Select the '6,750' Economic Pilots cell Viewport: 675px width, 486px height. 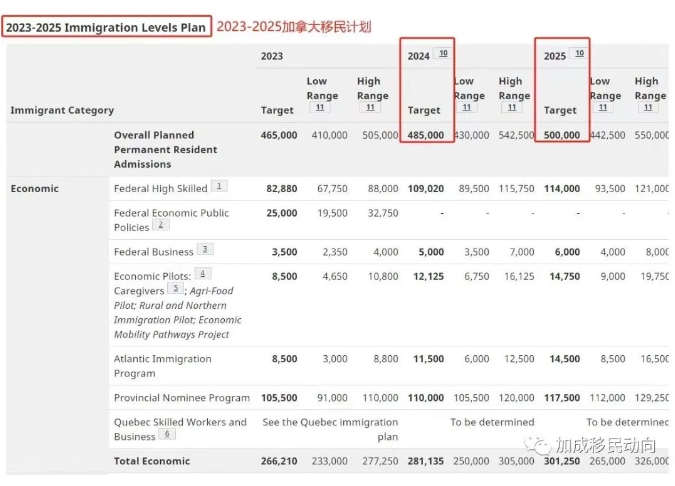click(477, 276)
